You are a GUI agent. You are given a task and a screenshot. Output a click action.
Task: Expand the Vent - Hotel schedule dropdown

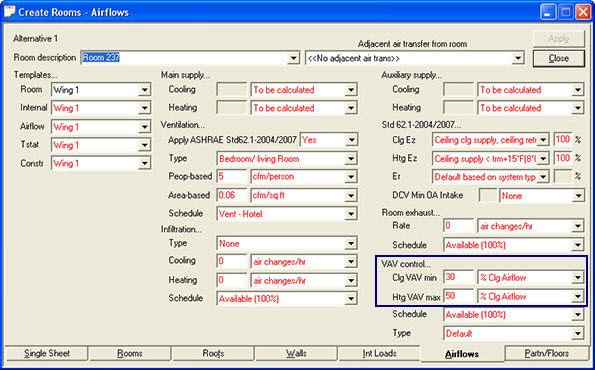coord(351,214)
